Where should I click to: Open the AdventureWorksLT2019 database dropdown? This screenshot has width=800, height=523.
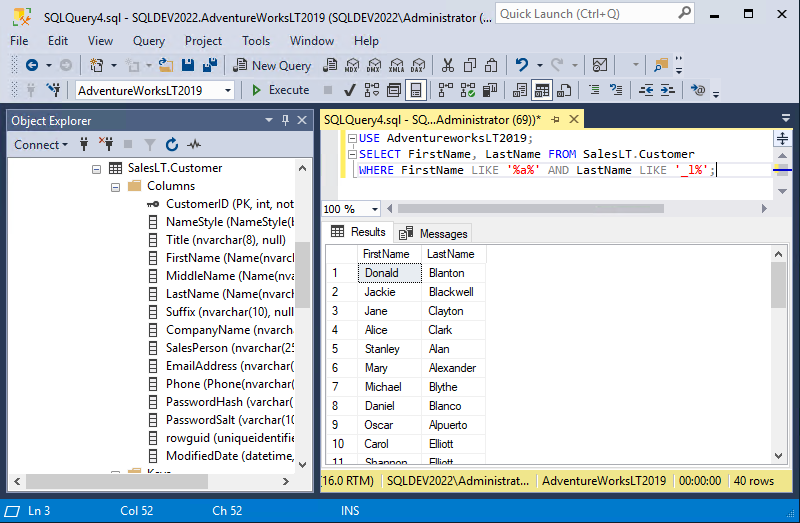[x=228, y=91]
